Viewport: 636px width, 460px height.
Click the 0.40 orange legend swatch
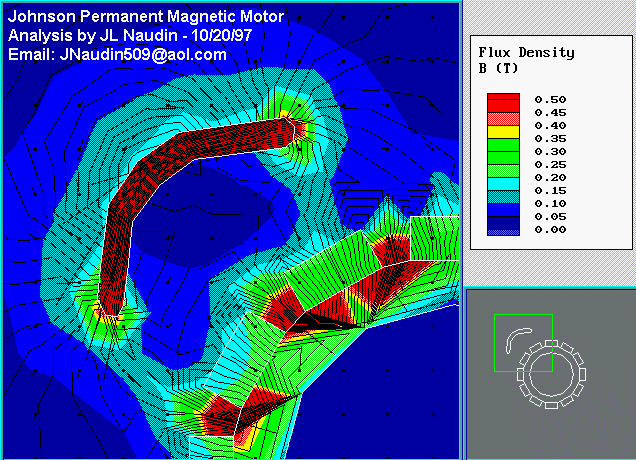click(x=503, y=119)
